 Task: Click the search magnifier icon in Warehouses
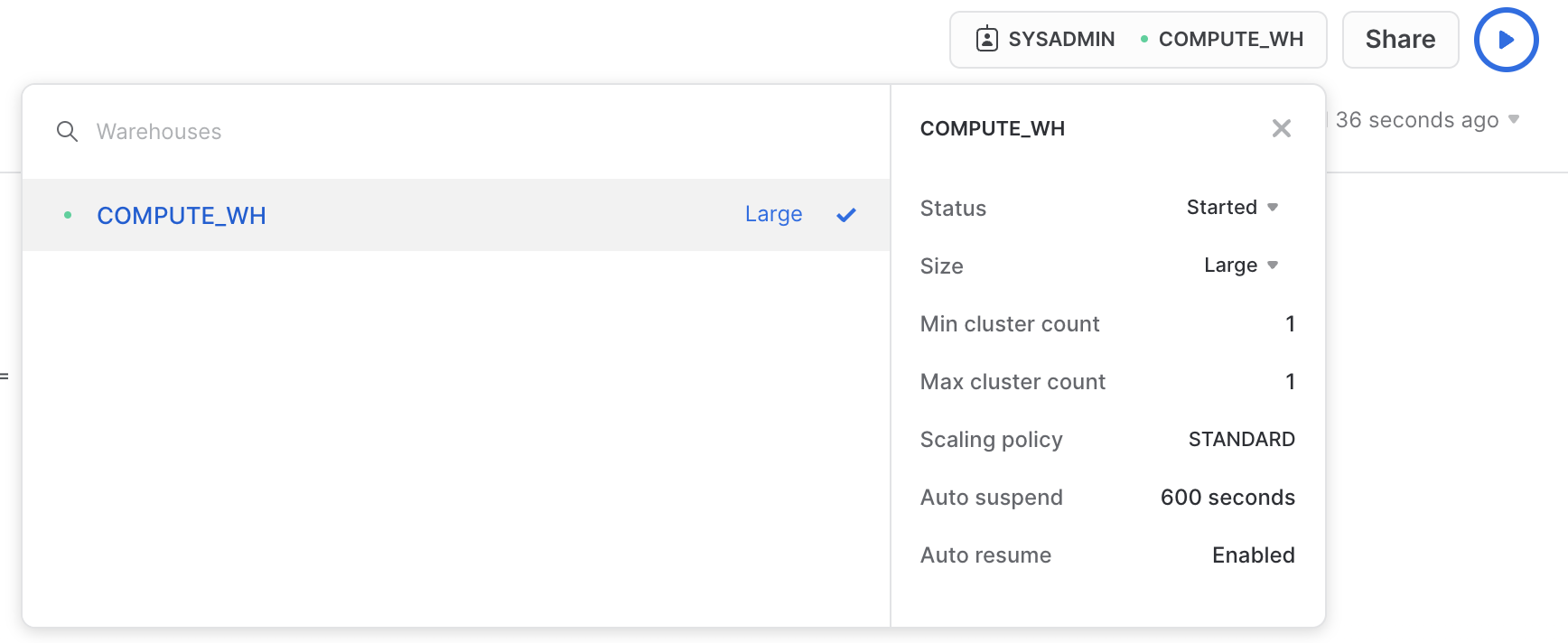[x=67, y=132]
